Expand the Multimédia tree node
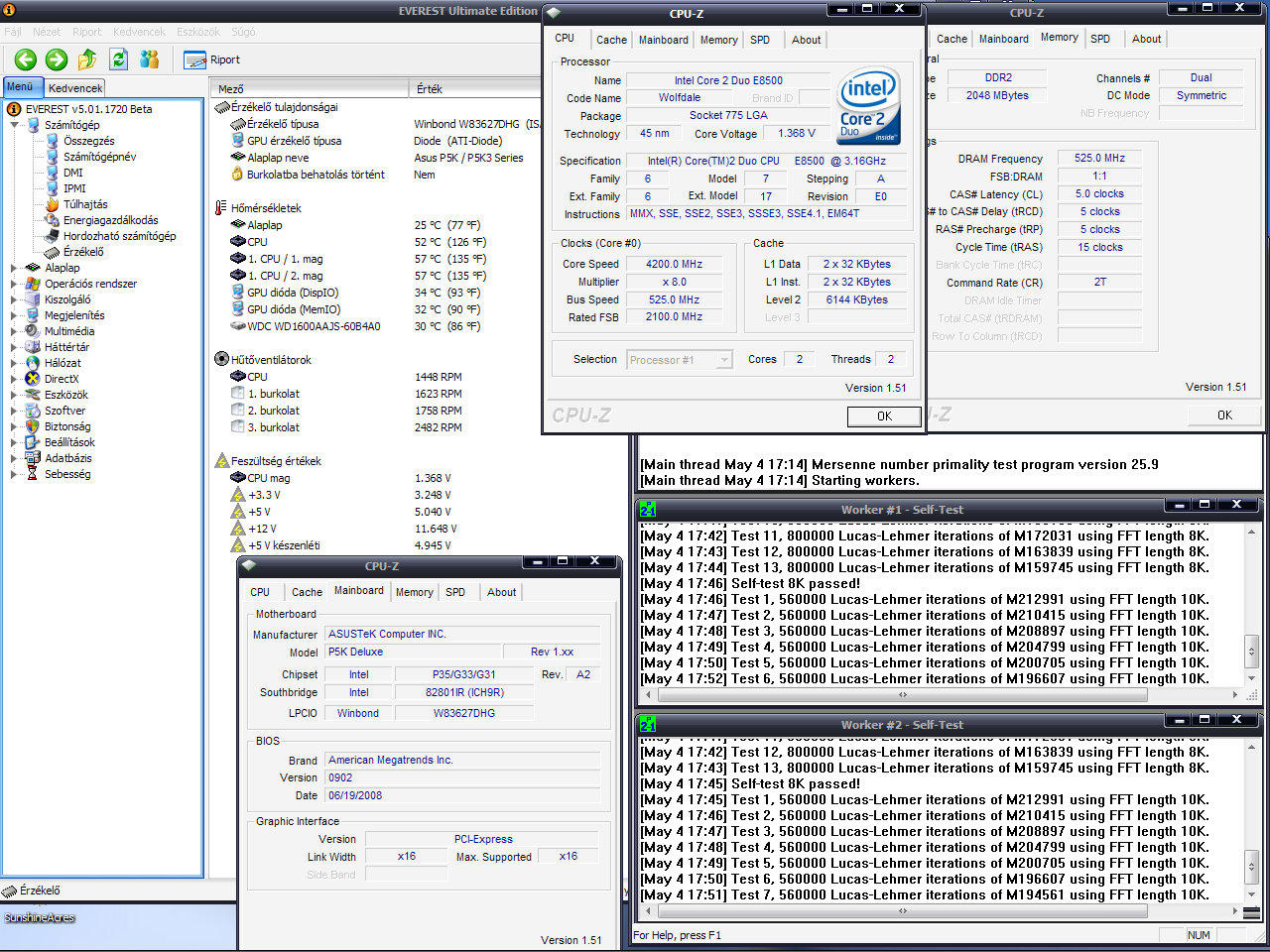Viewport: 1270px width, 952px height. (14, 331)
